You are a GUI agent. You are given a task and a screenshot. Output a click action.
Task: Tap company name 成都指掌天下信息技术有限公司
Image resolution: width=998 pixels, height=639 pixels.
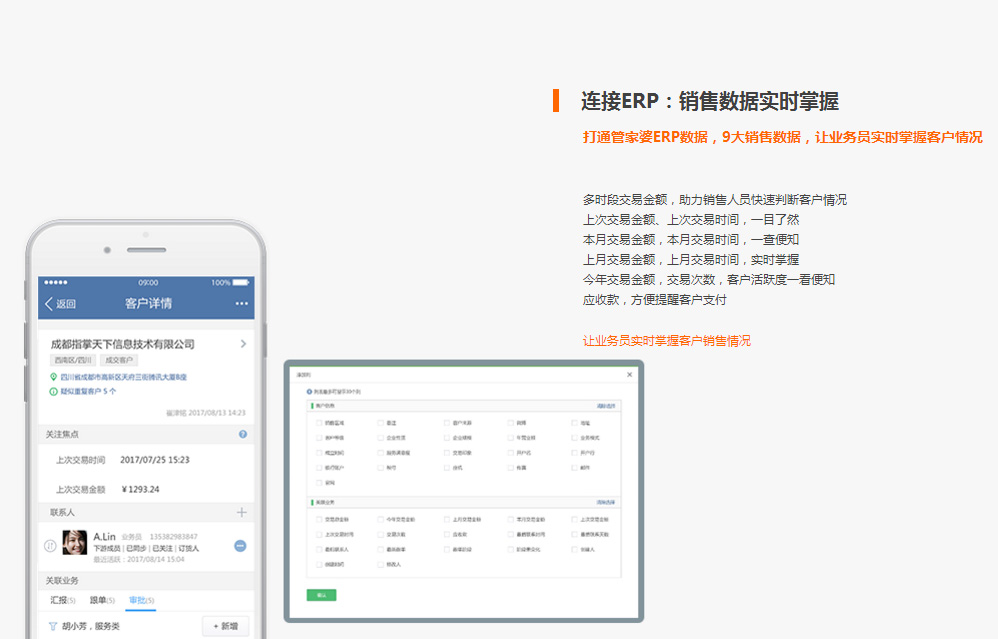122,344
